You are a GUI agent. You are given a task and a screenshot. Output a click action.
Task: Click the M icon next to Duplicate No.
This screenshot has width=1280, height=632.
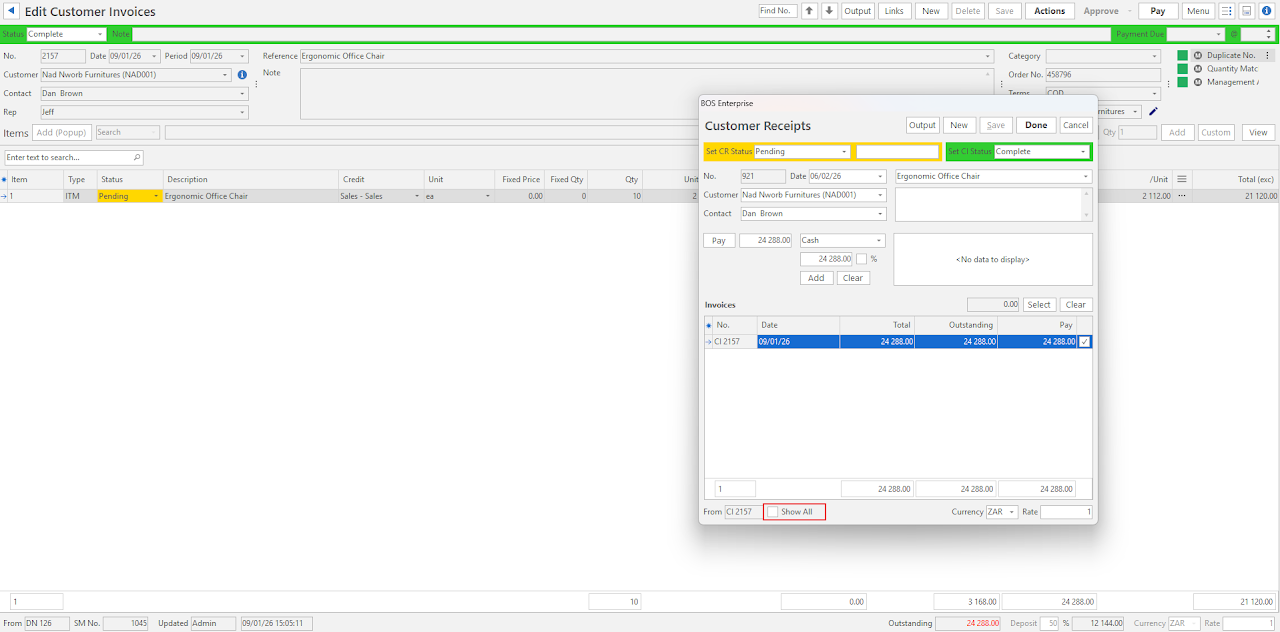[1197, 56]
